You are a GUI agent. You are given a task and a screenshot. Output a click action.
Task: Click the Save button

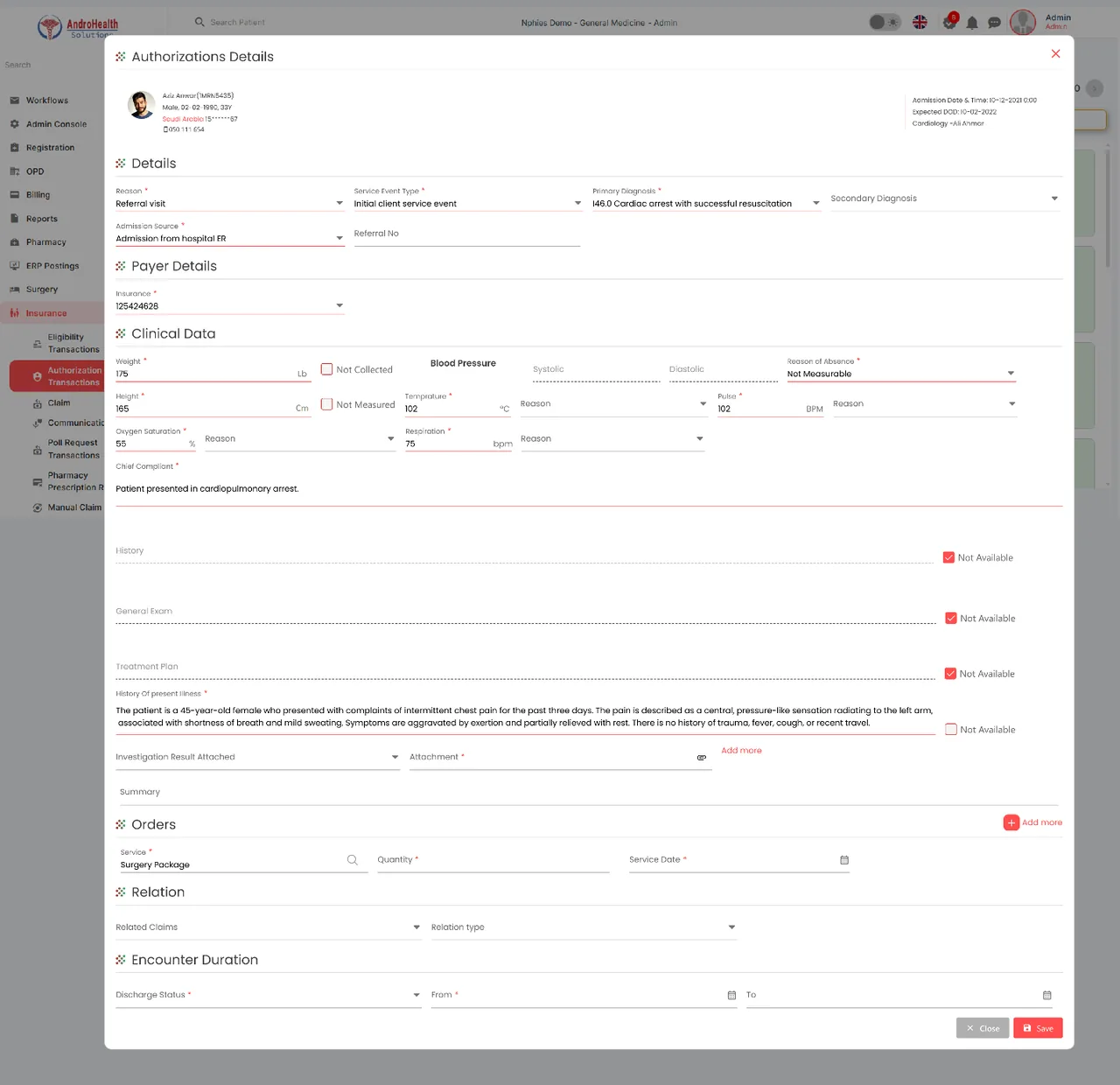1038,1028
